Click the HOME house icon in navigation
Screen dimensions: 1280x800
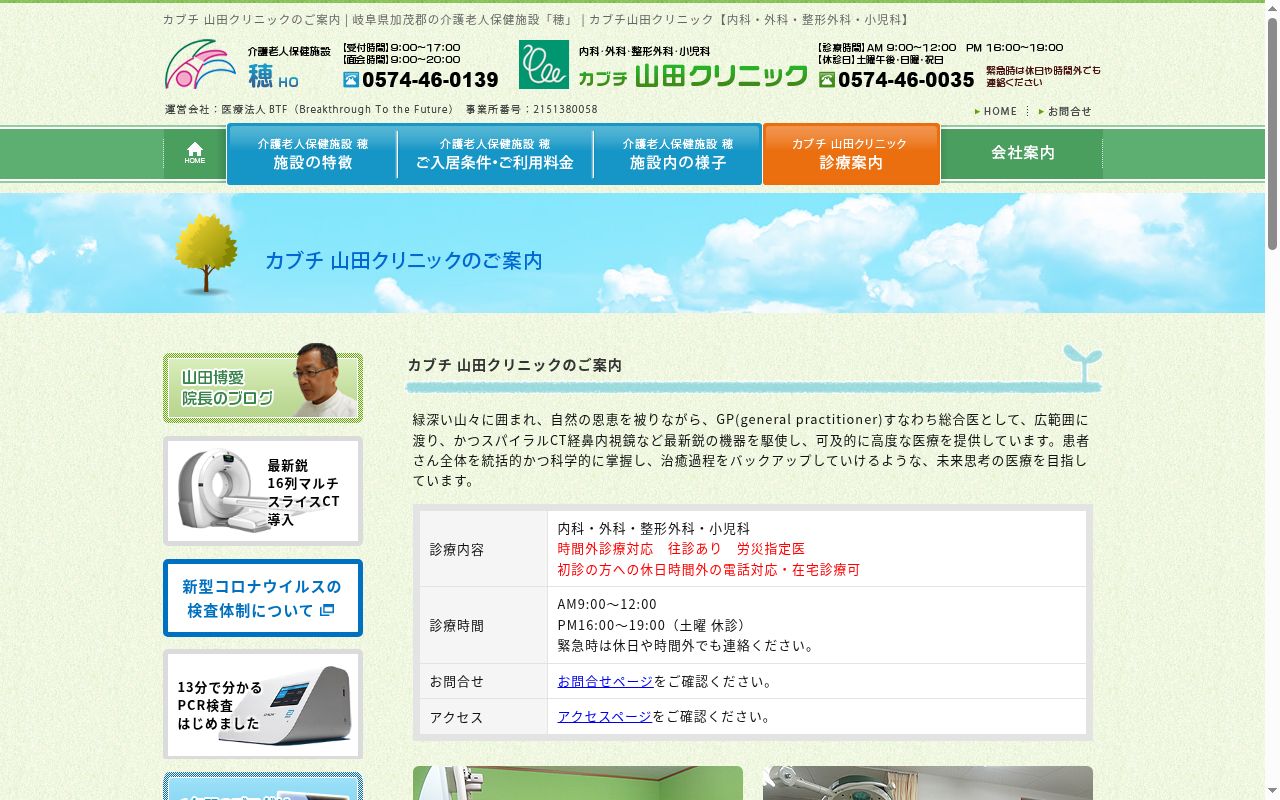[195, 153]
